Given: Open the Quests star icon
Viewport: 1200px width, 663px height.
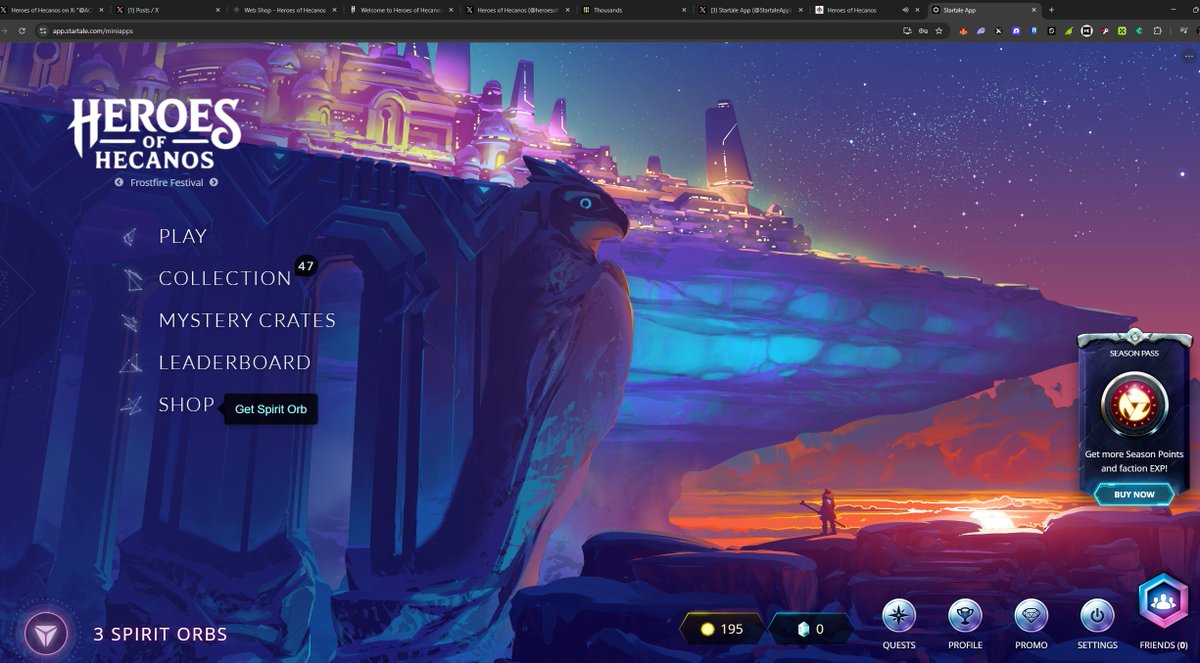Looking at the screenshot, I should [899, 616].
